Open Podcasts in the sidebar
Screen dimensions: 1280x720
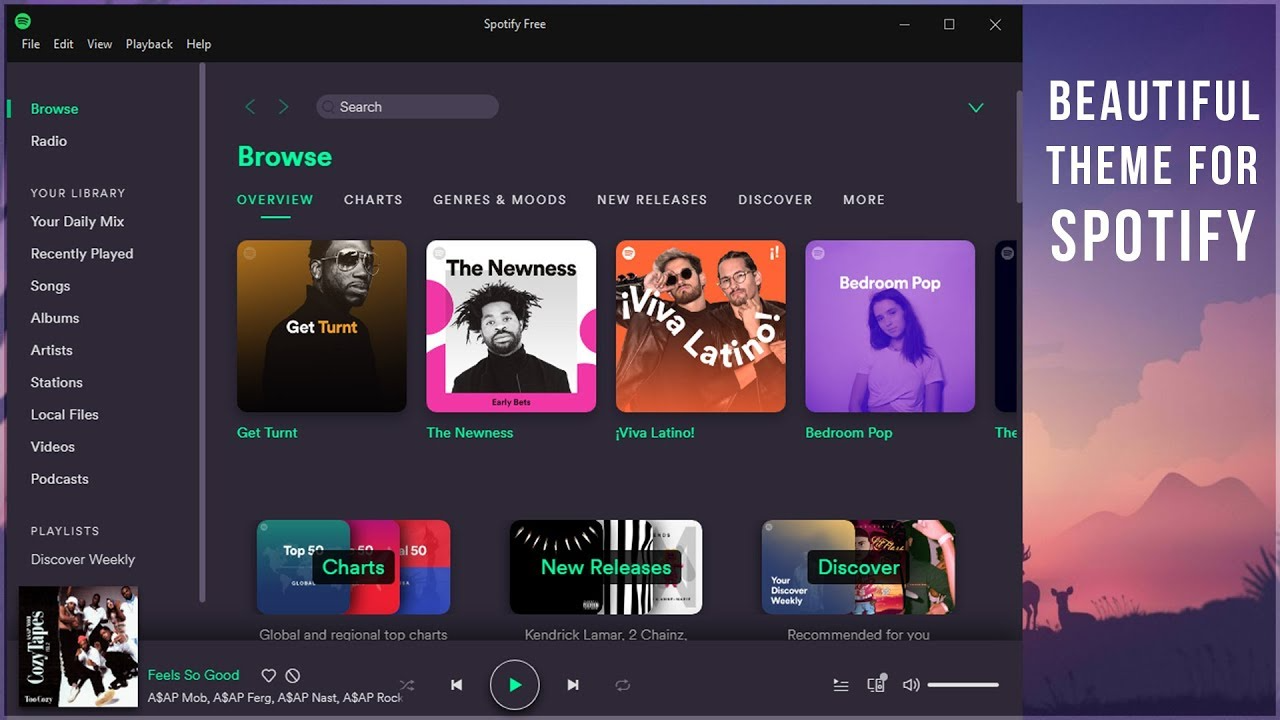[x=60, y=479]
